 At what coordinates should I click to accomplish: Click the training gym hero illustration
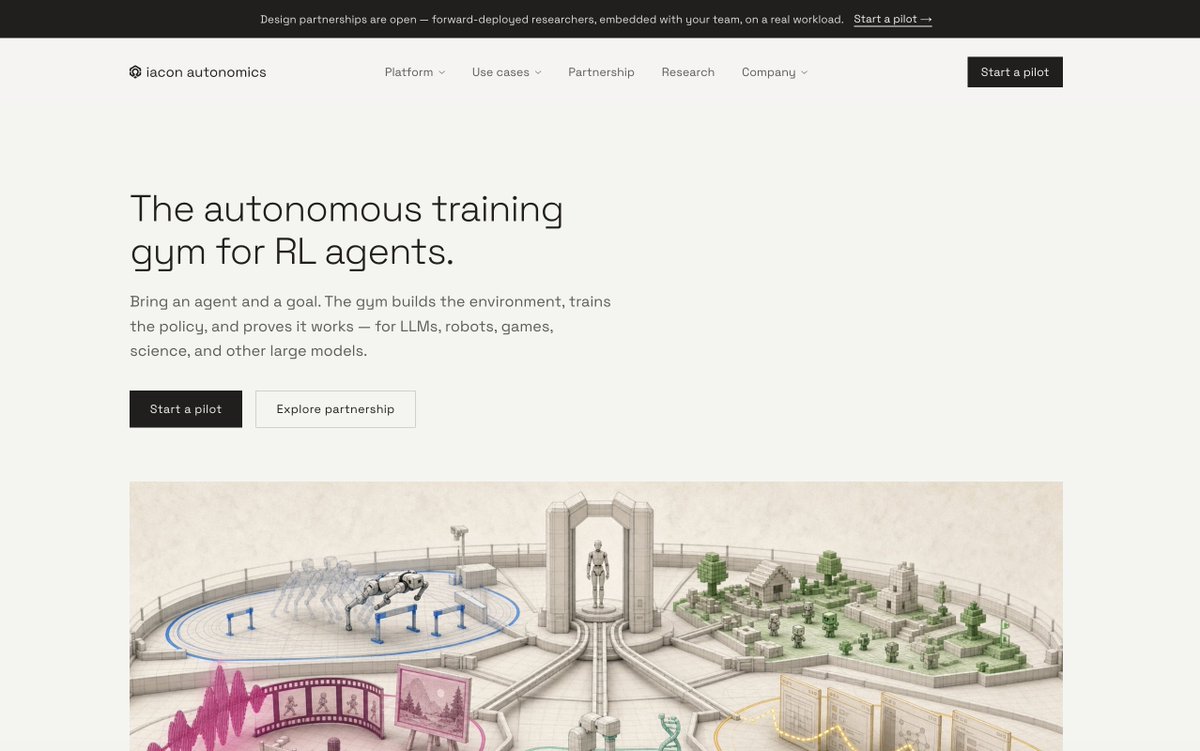596,616
